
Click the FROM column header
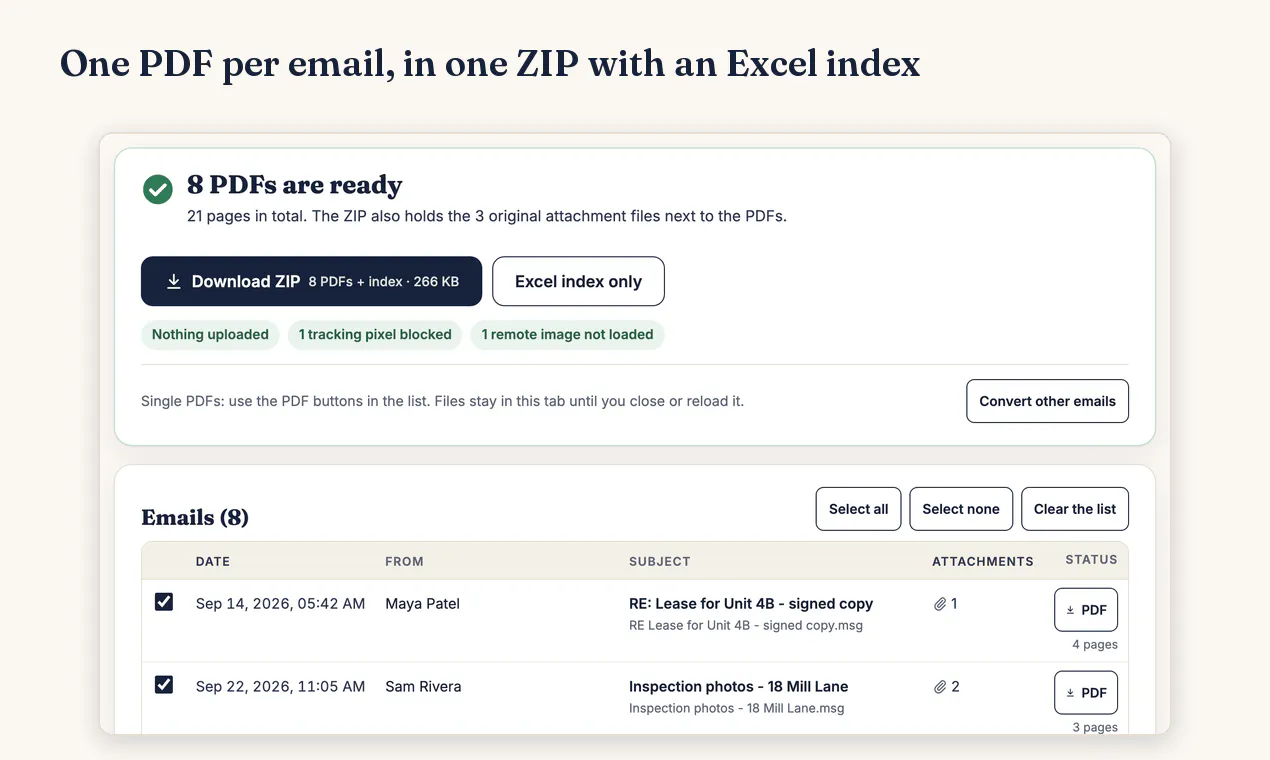click(x=404, y=561)
